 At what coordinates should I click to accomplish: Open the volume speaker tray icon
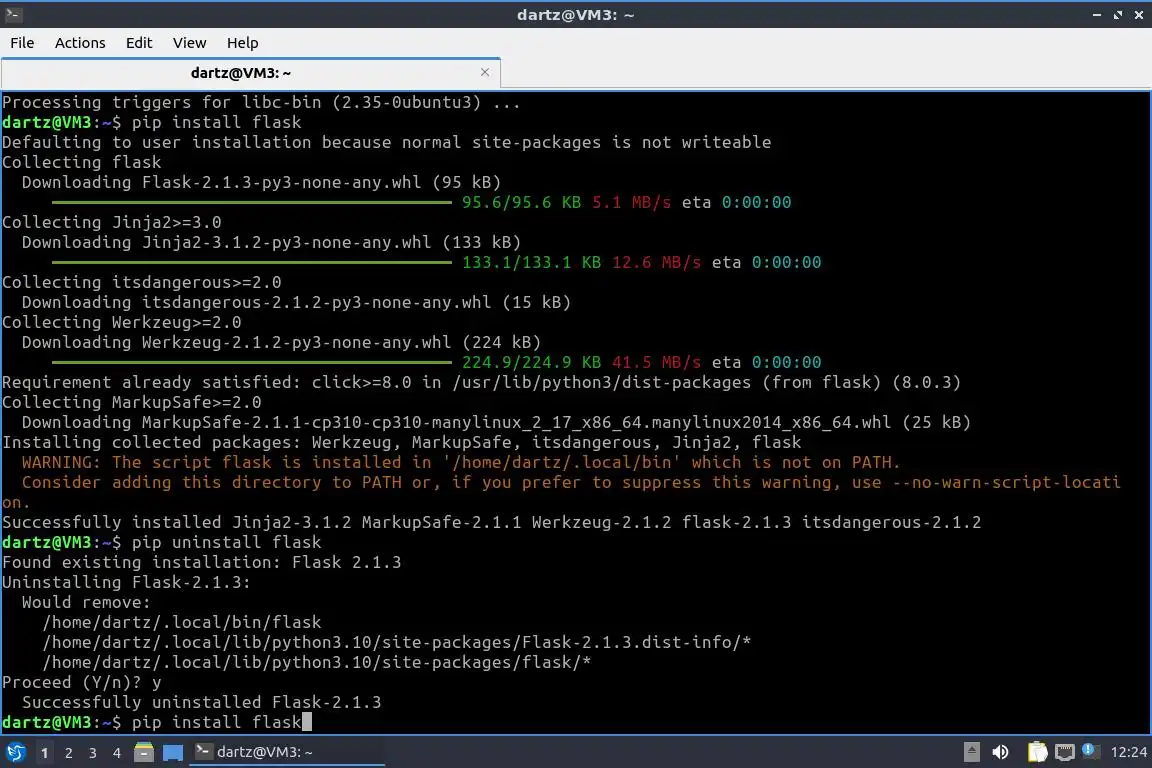(1001, 752)
